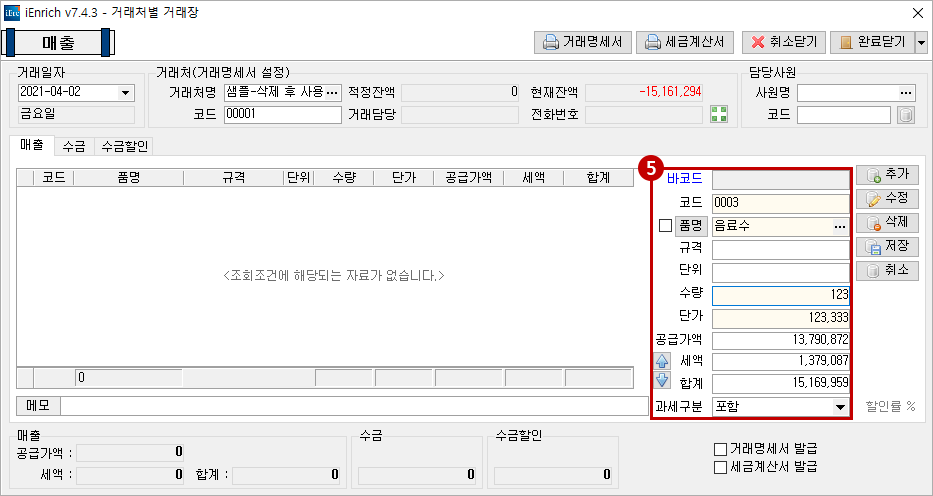
Task: Click the 규격 column header
Action: (x=233, y=177)
